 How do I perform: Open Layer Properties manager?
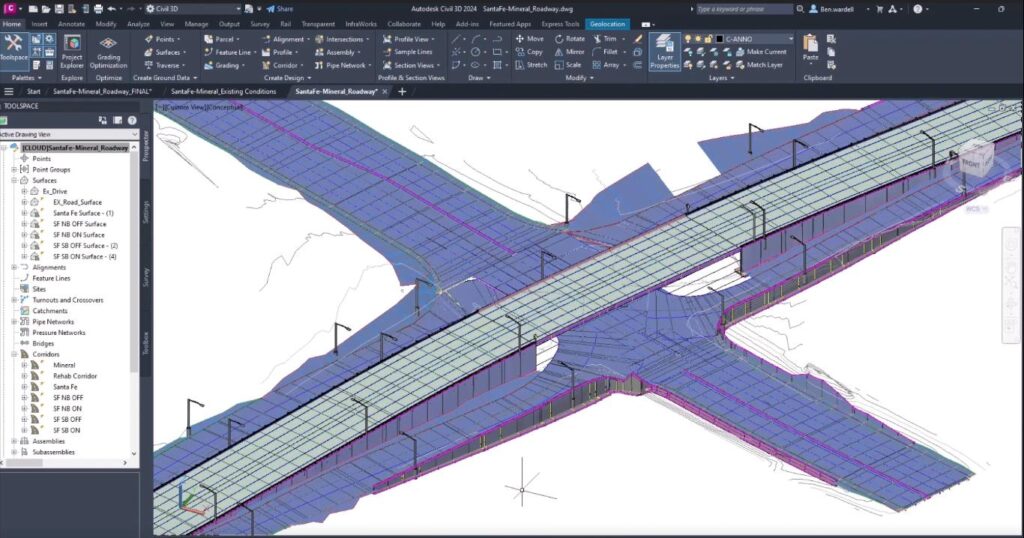click(x=664, y=50)
